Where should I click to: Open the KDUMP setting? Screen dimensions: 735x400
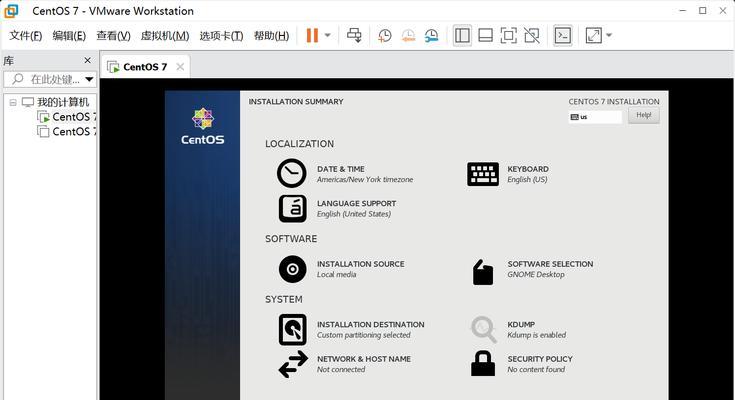pyautogui.click(x=537, y=330)
